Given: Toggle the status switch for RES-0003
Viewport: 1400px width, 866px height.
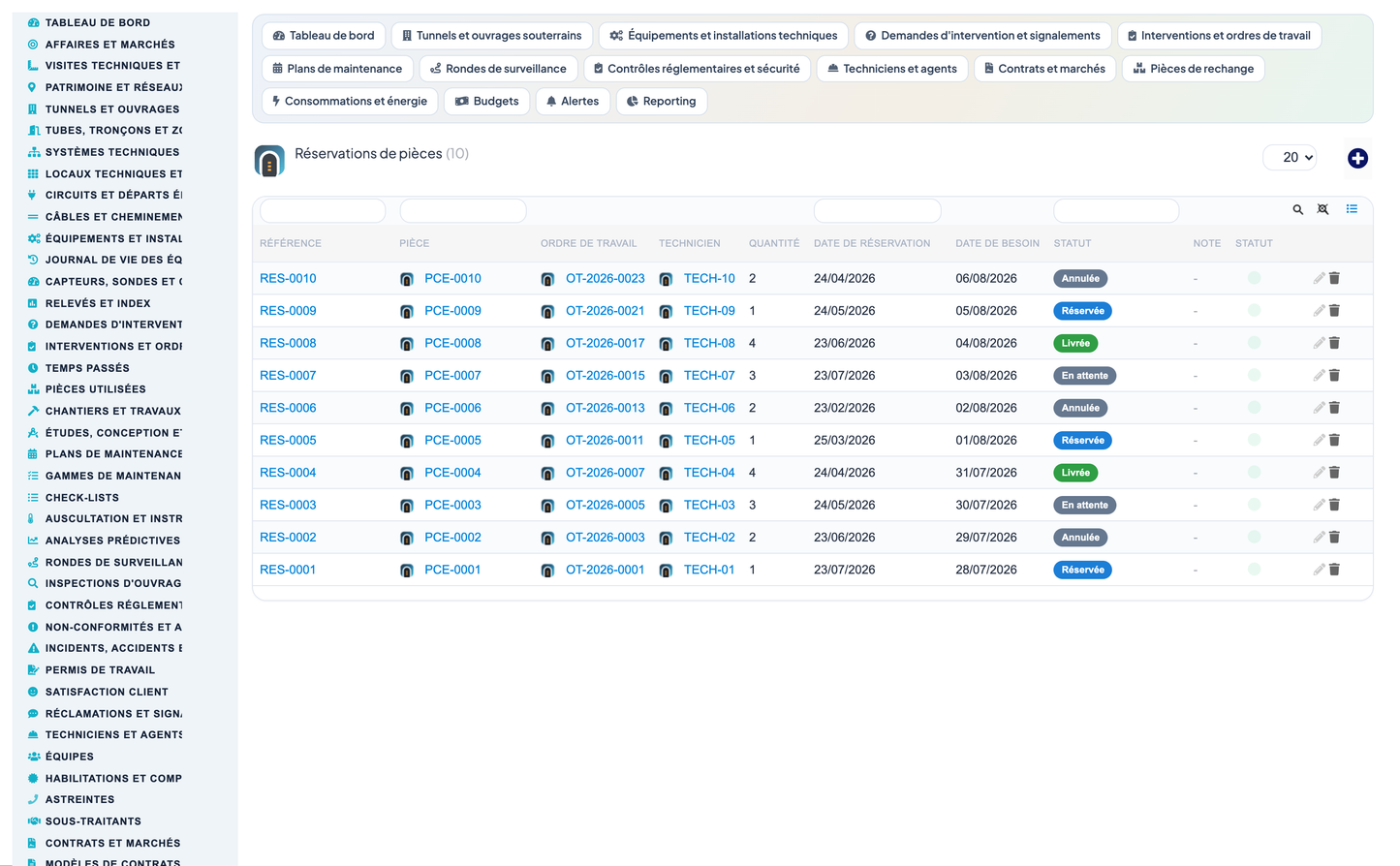Looking at the screenshot, I should [1254, 505].
